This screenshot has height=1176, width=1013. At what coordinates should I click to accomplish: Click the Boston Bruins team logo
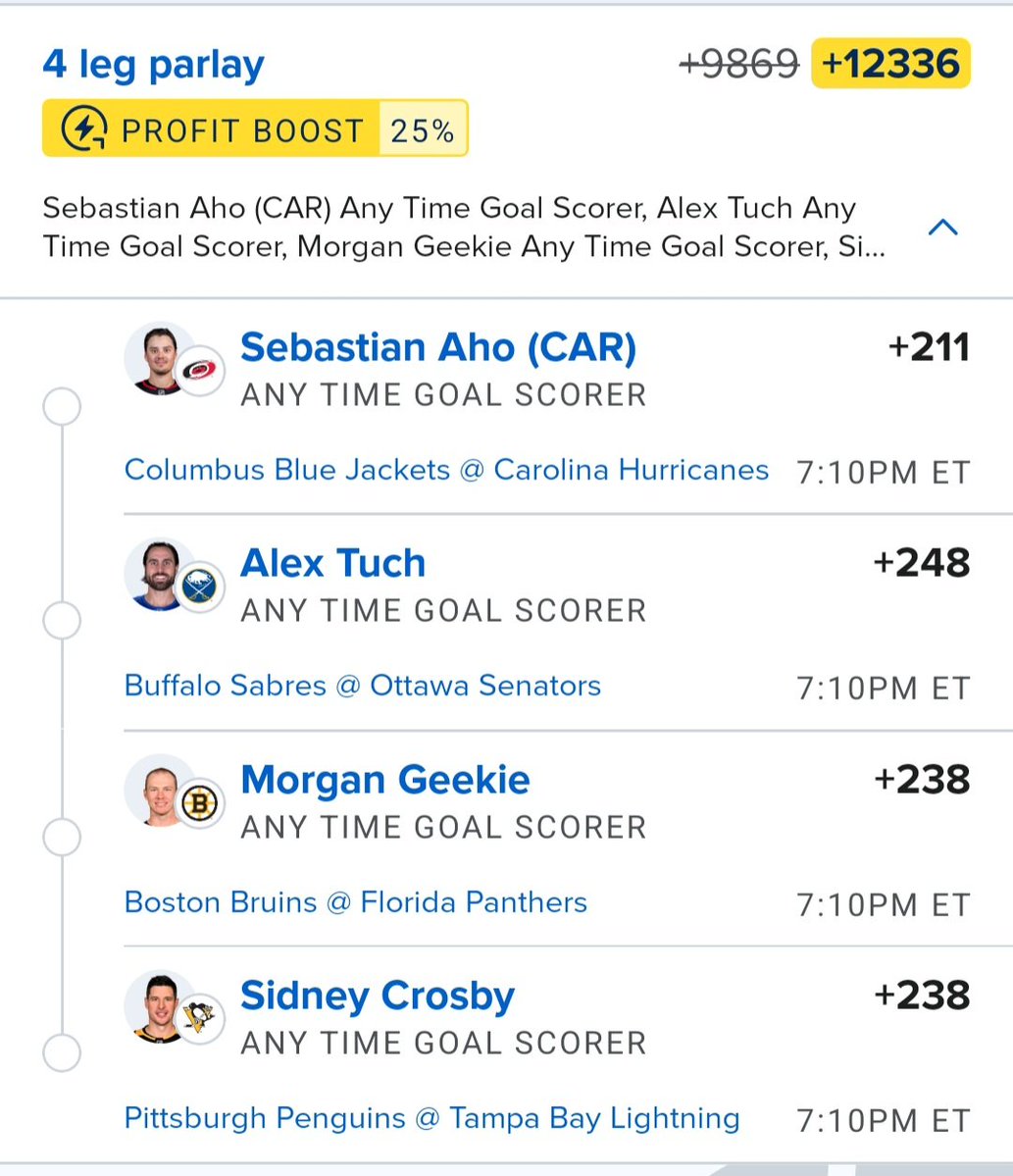tap(202, 804)
